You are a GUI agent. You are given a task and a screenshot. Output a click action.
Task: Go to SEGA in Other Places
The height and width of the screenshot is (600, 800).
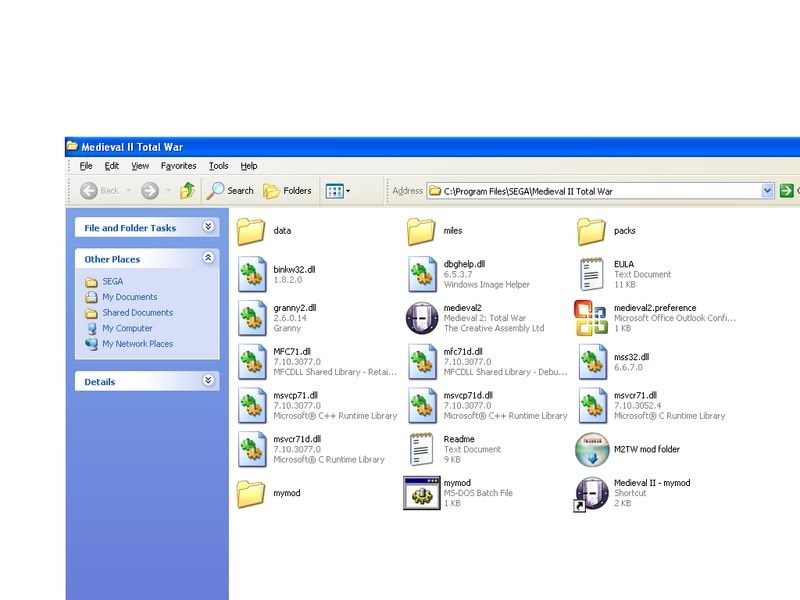105,282
